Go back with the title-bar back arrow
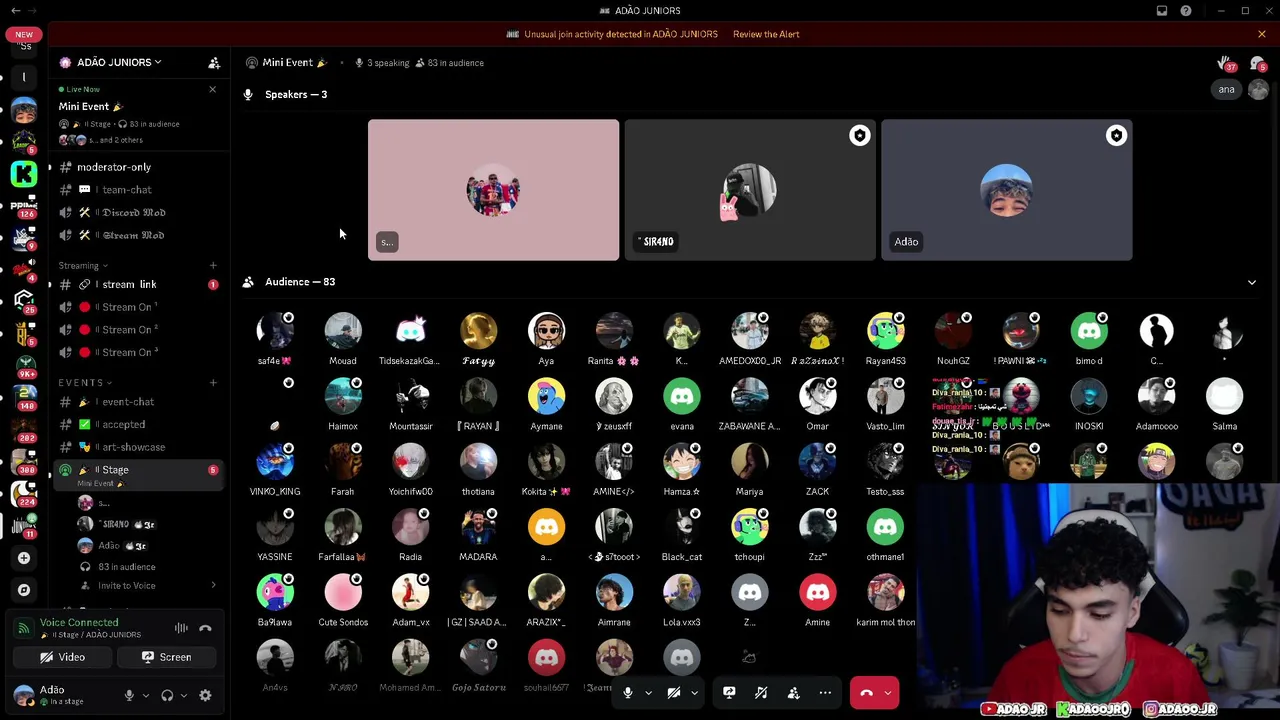Screen dimensions: 1280x720 pos(15,11)
